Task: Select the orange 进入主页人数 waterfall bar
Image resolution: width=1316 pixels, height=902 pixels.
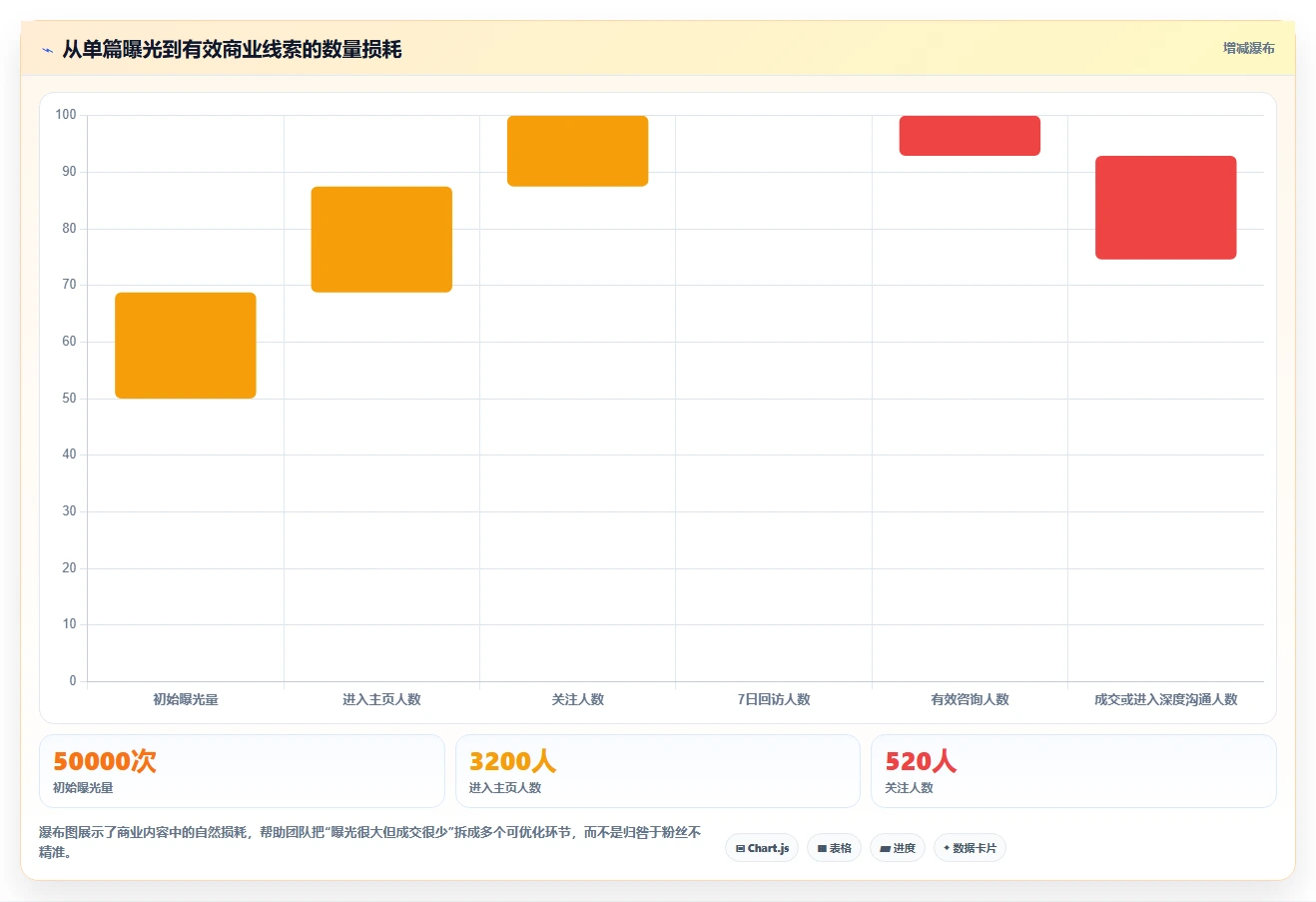Action: point(381,240)
